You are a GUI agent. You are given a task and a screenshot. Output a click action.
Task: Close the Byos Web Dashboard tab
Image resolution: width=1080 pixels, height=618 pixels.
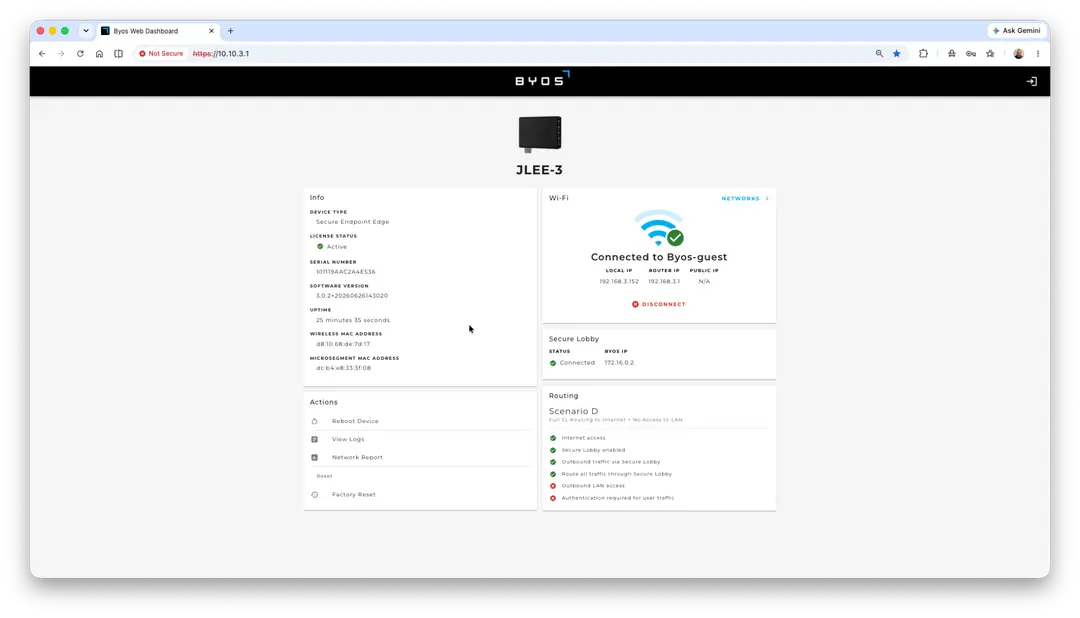point(211,31)
